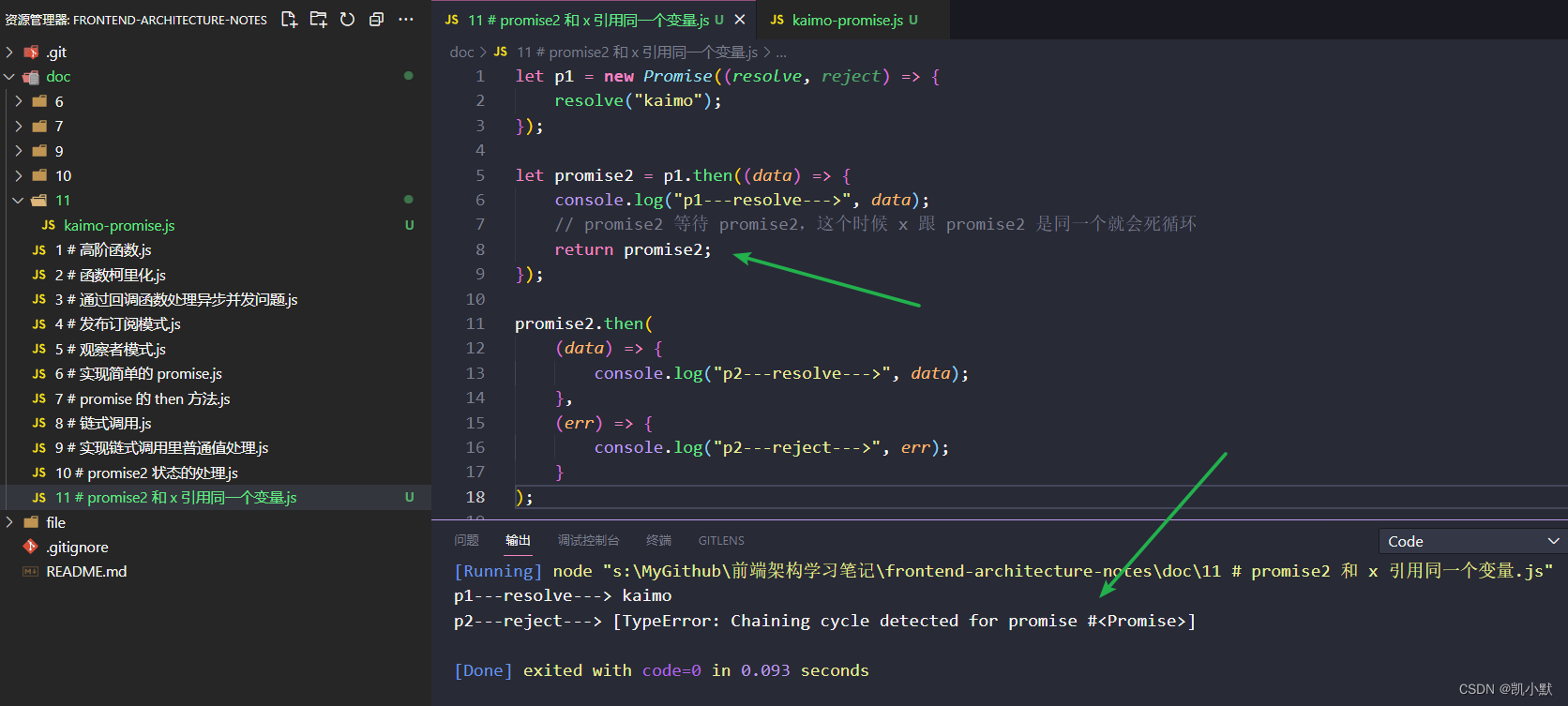Click 'resolve("kaimo");' on line 2
This screenshot has height=706, width=1568.
[638, 100]
